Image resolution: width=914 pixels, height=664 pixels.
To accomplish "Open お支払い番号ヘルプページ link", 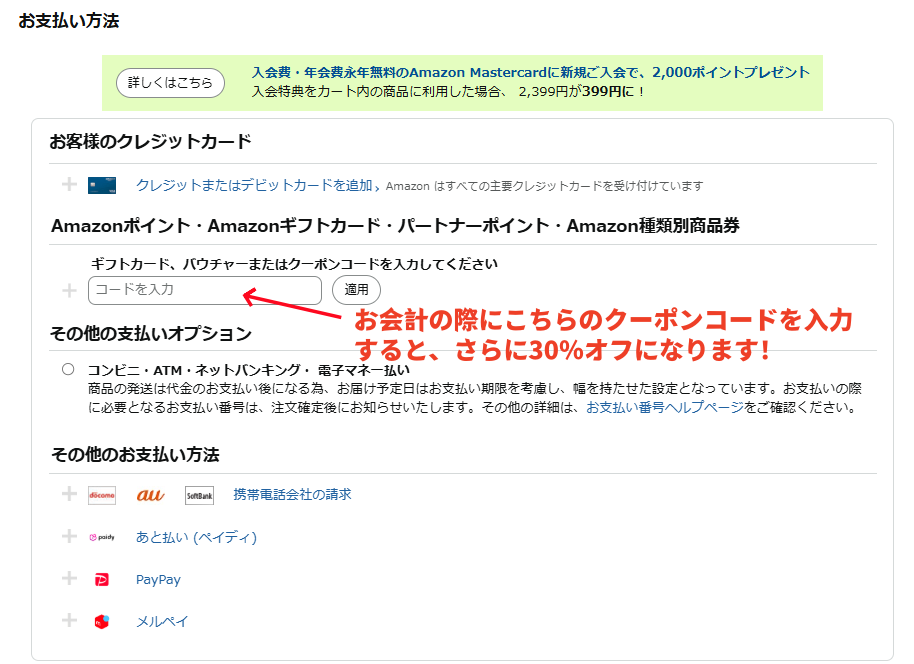I will tap(665, 407).
